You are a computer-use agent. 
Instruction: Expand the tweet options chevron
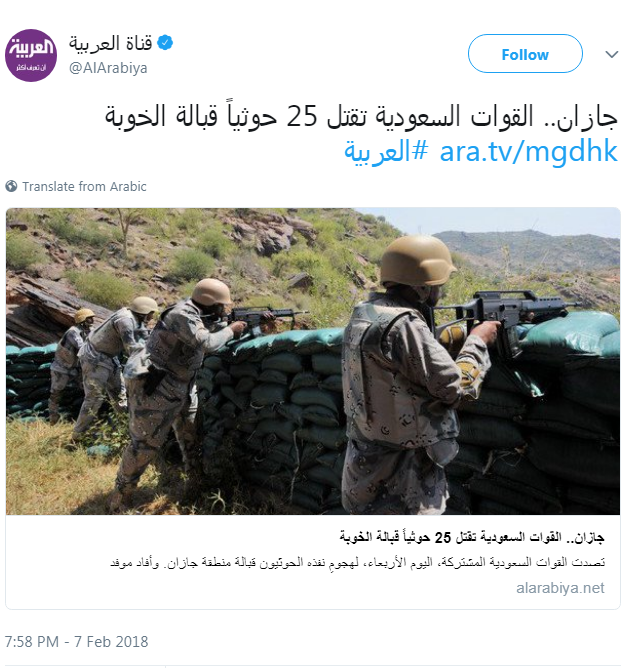pos(611,54)
